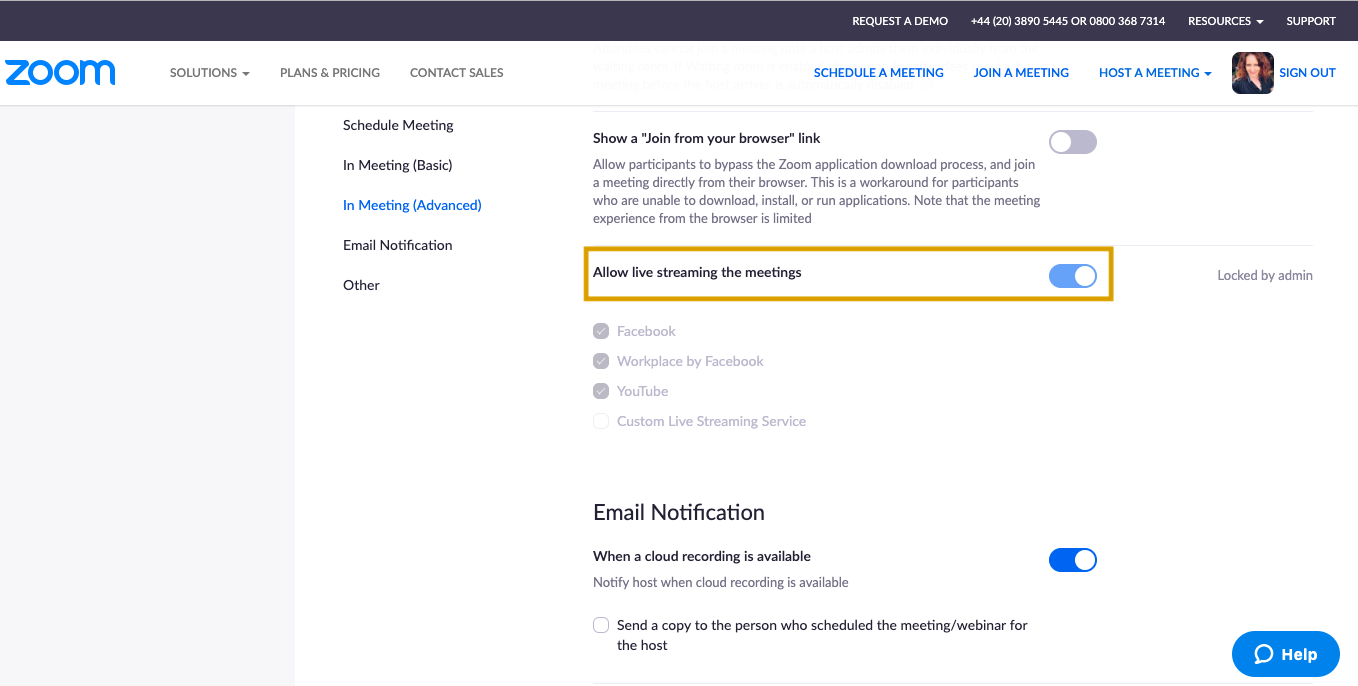Uncheck the Workplace by Facebook checkbox

tap(601, 361)
